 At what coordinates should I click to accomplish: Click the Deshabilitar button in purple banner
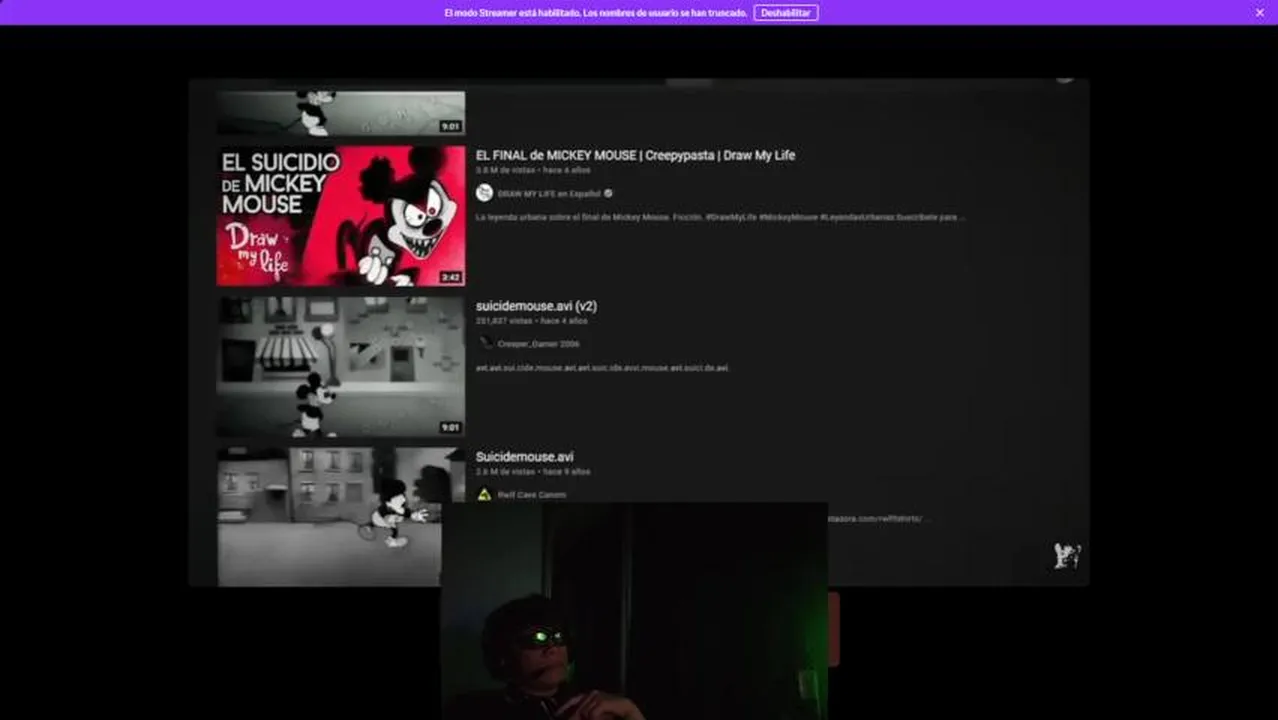click(x=785, y=13)
